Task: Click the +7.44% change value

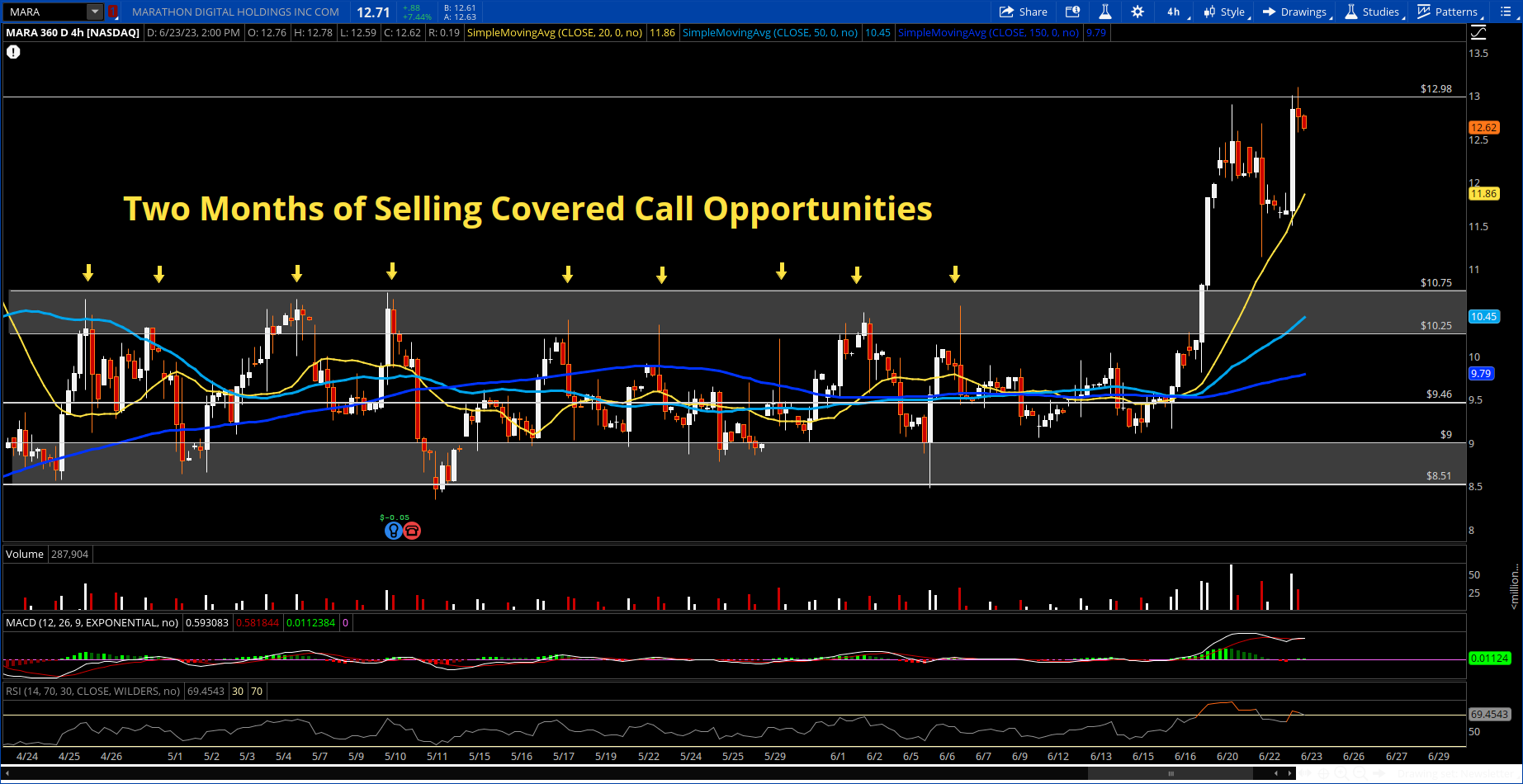Action: click(x=417, y=17)
